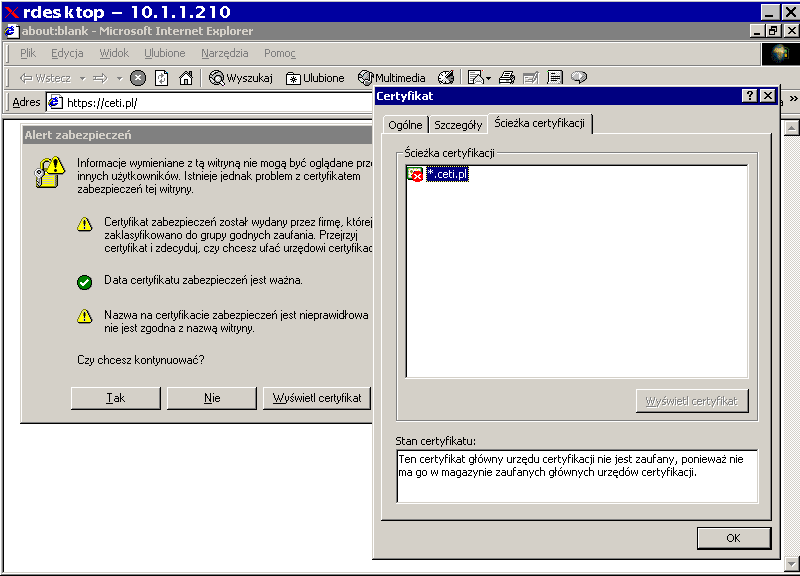Viewport: 800px width, 576px height.
Task: Click the 'Stan certyfikatu:' label
Action: (436, 441)
